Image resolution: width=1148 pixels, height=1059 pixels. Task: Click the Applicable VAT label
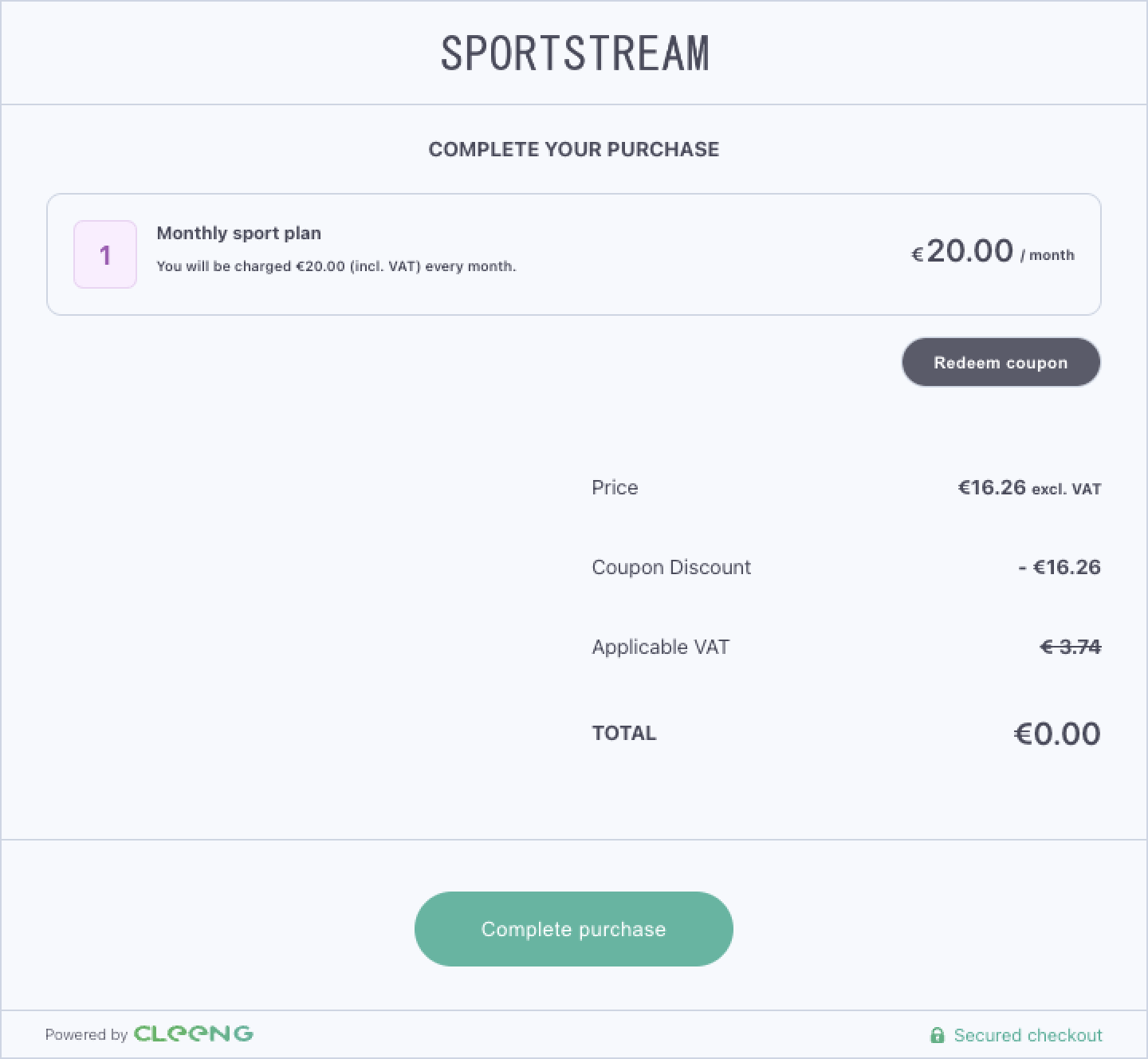(660, 647)
